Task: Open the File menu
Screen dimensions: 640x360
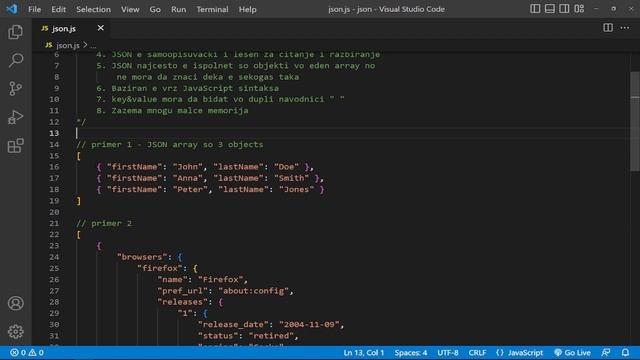Action: tap(34, 9)
